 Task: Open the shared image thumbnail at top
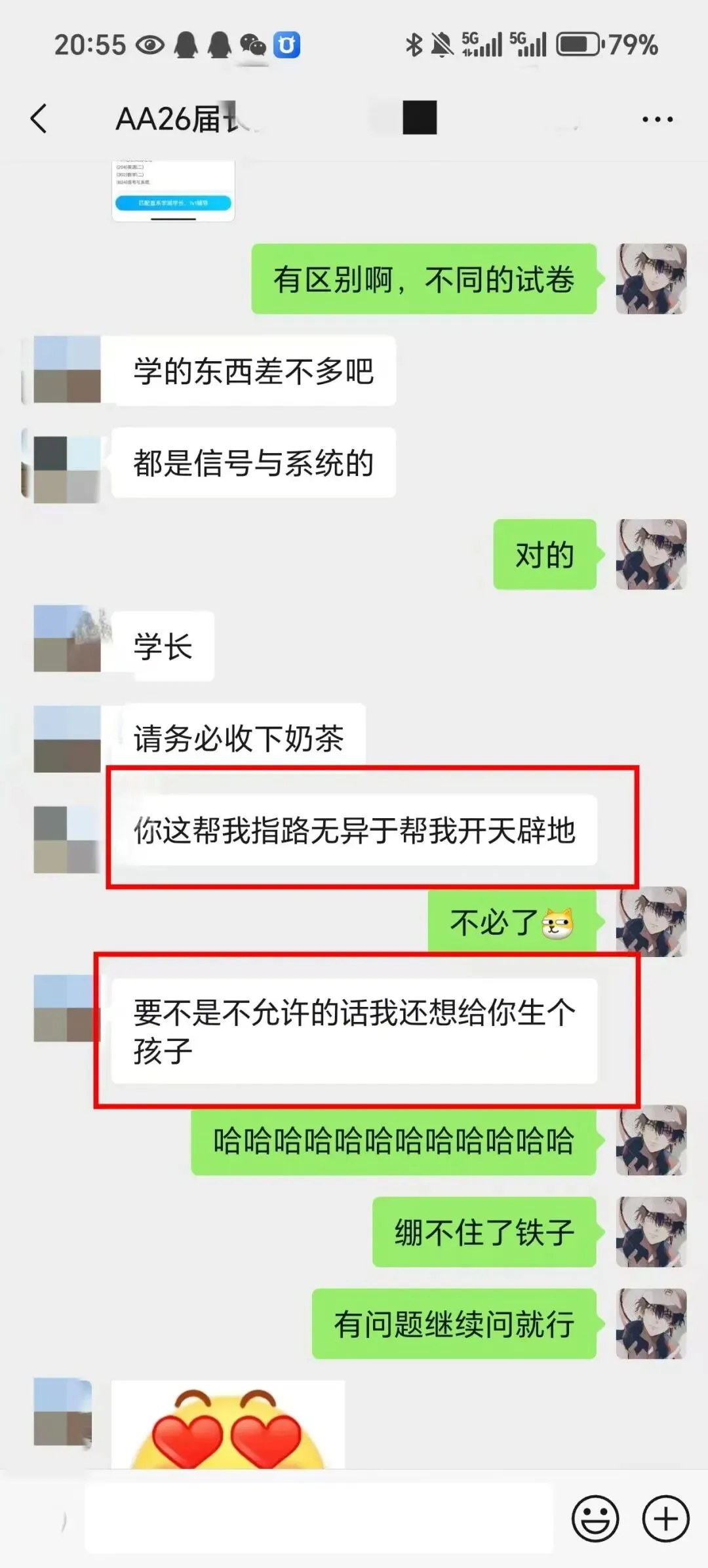click(x=173, y=191)
